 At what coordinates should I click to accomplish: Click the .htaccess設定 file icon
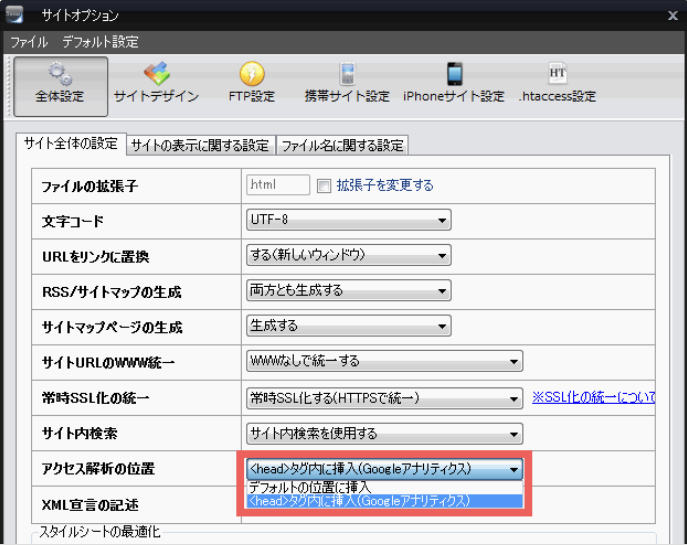(x=557, y=76)
